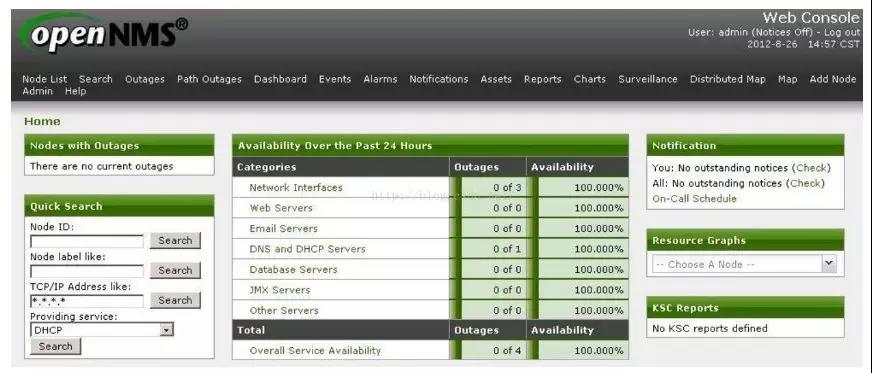Click DNS and DHCP Servers category
872x373 pixels.
(x=307, y=249)
